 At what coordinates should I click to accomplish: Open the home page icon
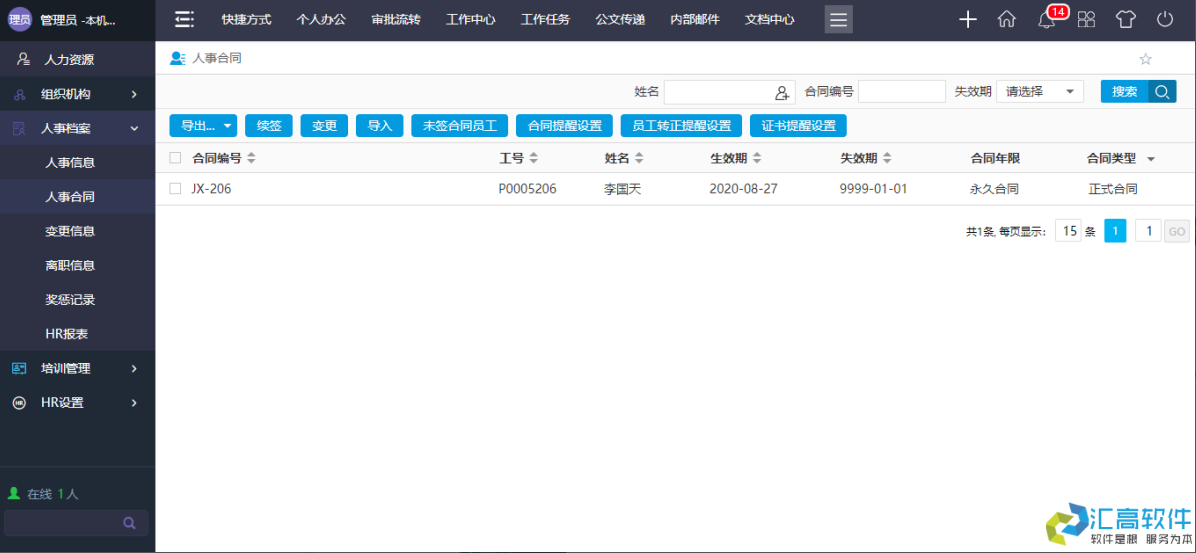point(1007,20)
